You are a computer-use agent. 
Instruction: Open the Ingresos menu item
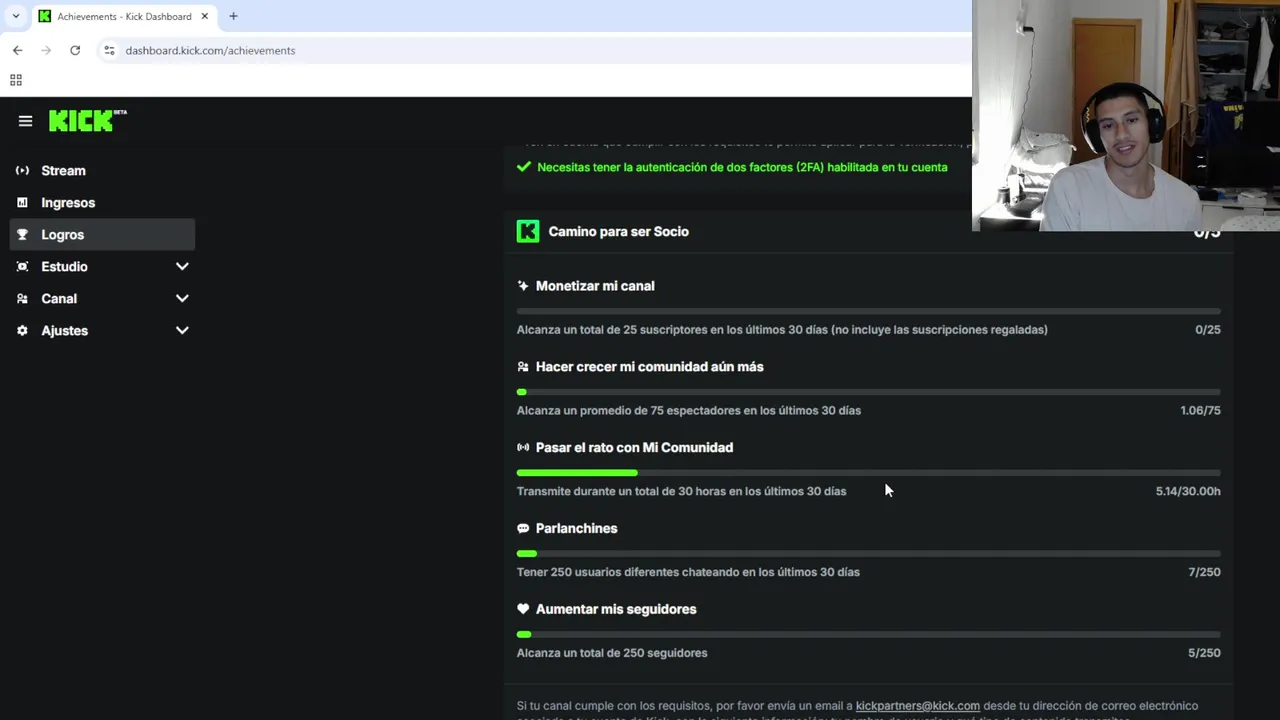click(103, 203)
